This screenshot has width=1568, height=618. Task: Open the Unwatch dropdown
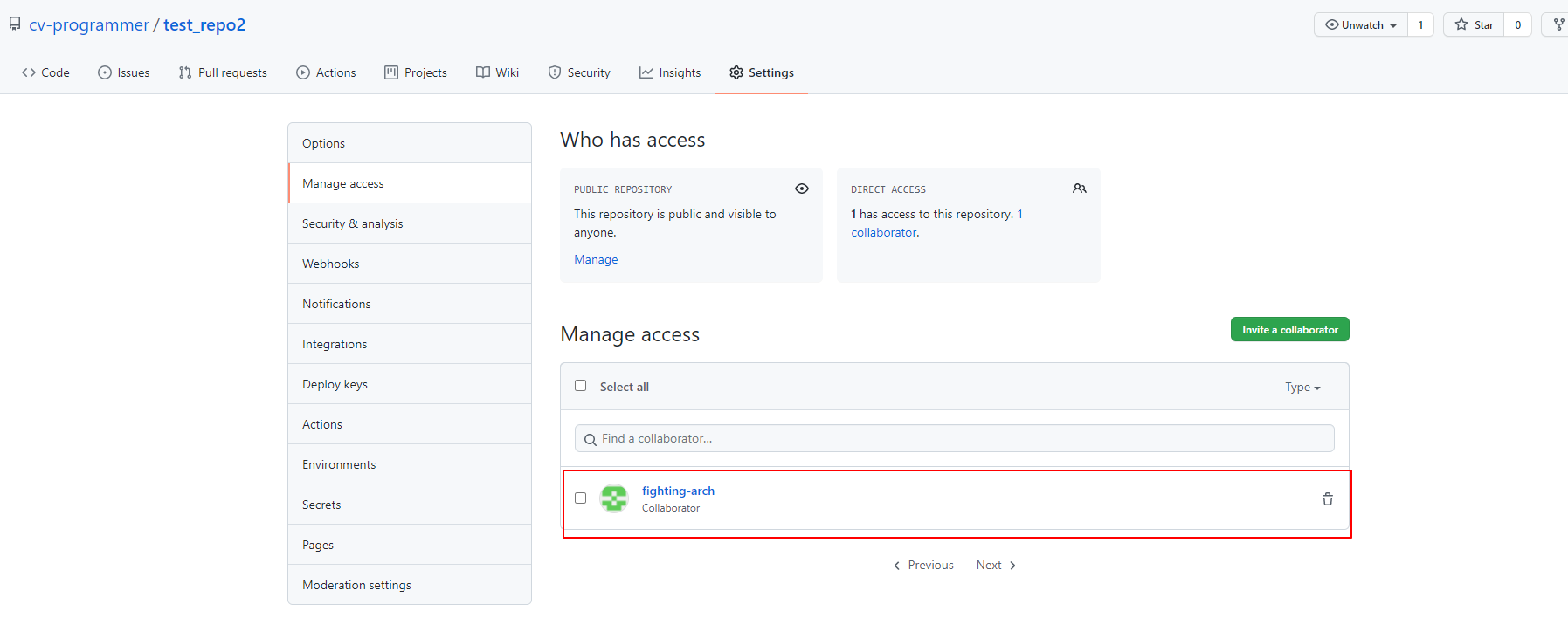[x=1360, y=24]
